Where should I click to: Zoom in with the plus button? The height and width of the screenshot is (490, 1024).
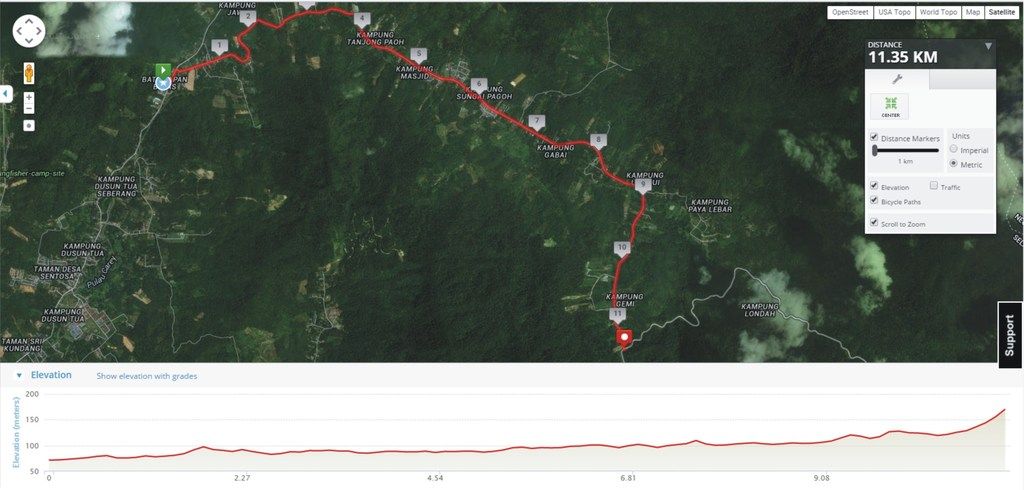(x=29, y=97)
